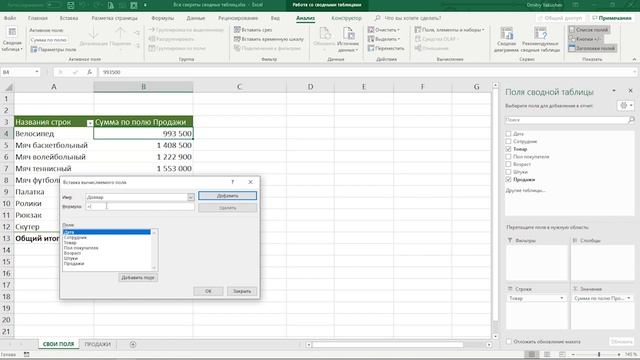Open Рекомендуемые сводные таблицы
The width and height of the screenshot is (640, 360).
540,39
